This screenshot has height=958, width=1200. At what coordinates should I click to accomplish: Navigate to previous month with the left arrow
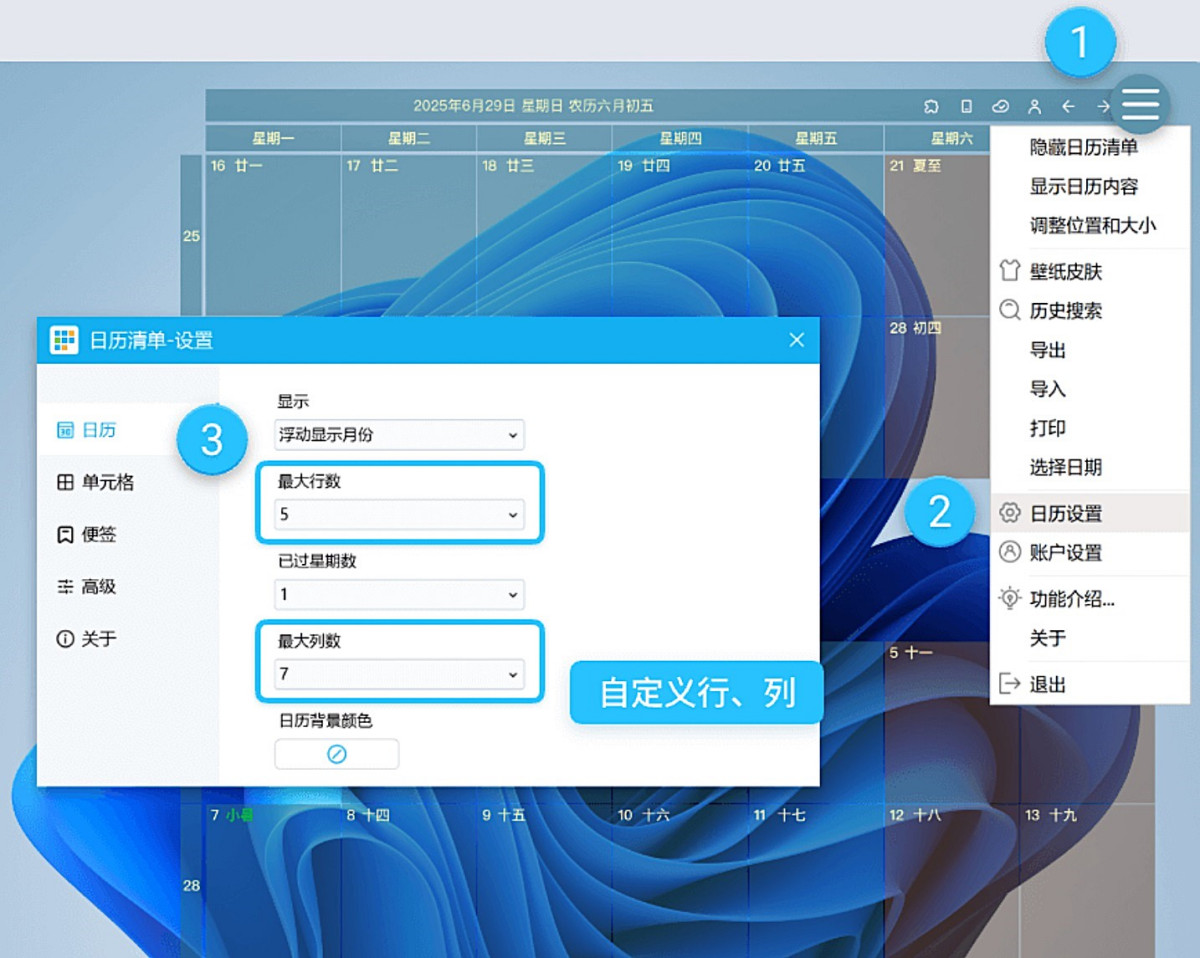tap(1068, 105)
